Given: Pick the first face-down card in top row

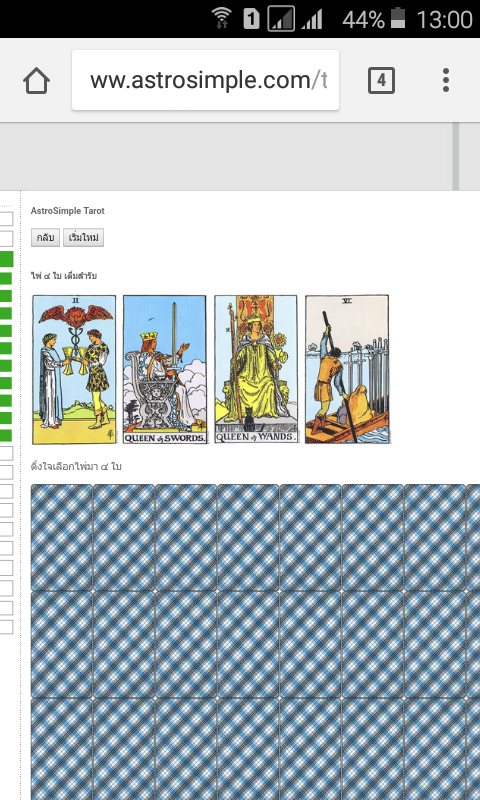Looking at the screenshot, I should [x=62, y=537].
